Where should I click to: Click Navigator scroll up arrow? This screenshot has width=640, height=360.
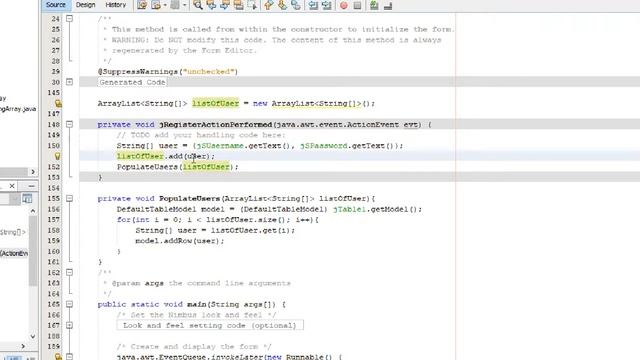pos(33,211)
